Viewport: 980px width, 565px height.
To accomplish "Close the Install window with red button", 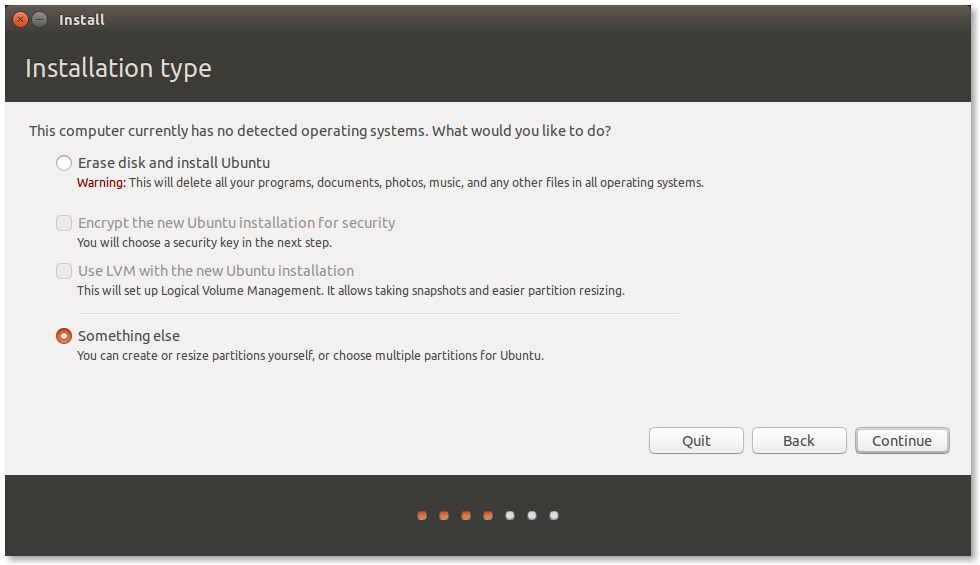I will click(20, 20).
